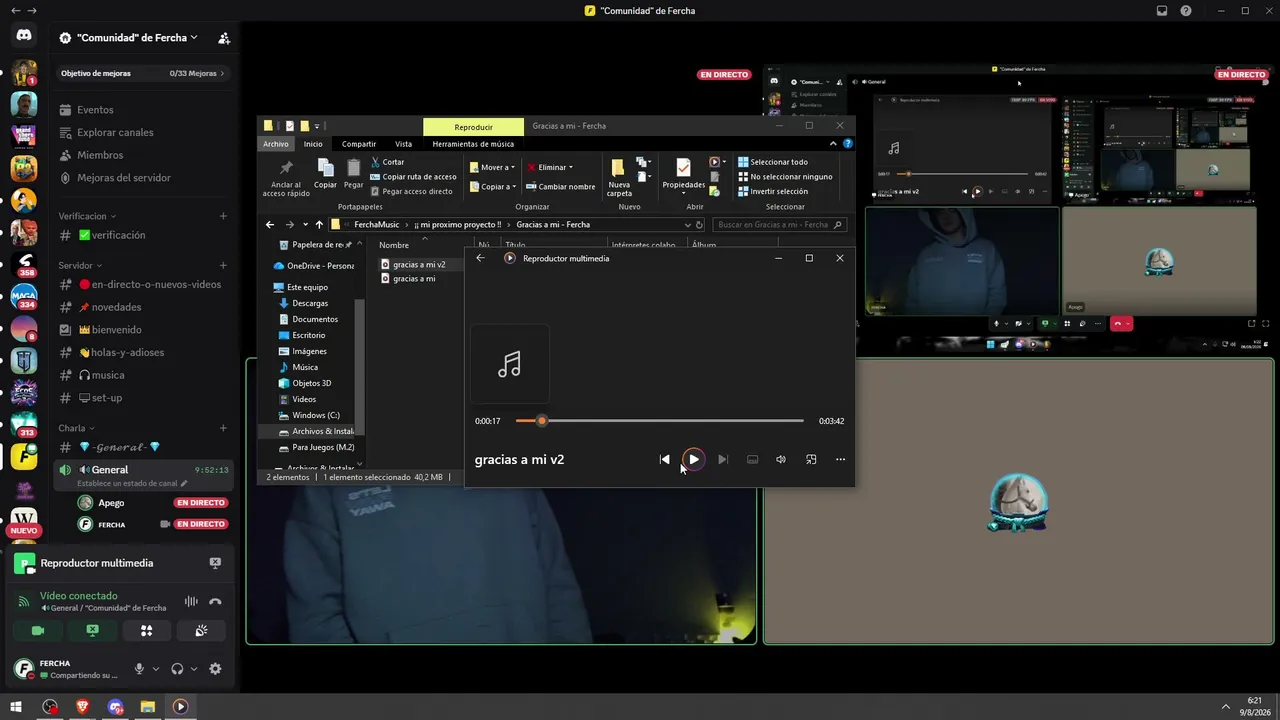
Task: Open the headphone output options arrow
Action: pyautogui.click(x=193, y=669)
